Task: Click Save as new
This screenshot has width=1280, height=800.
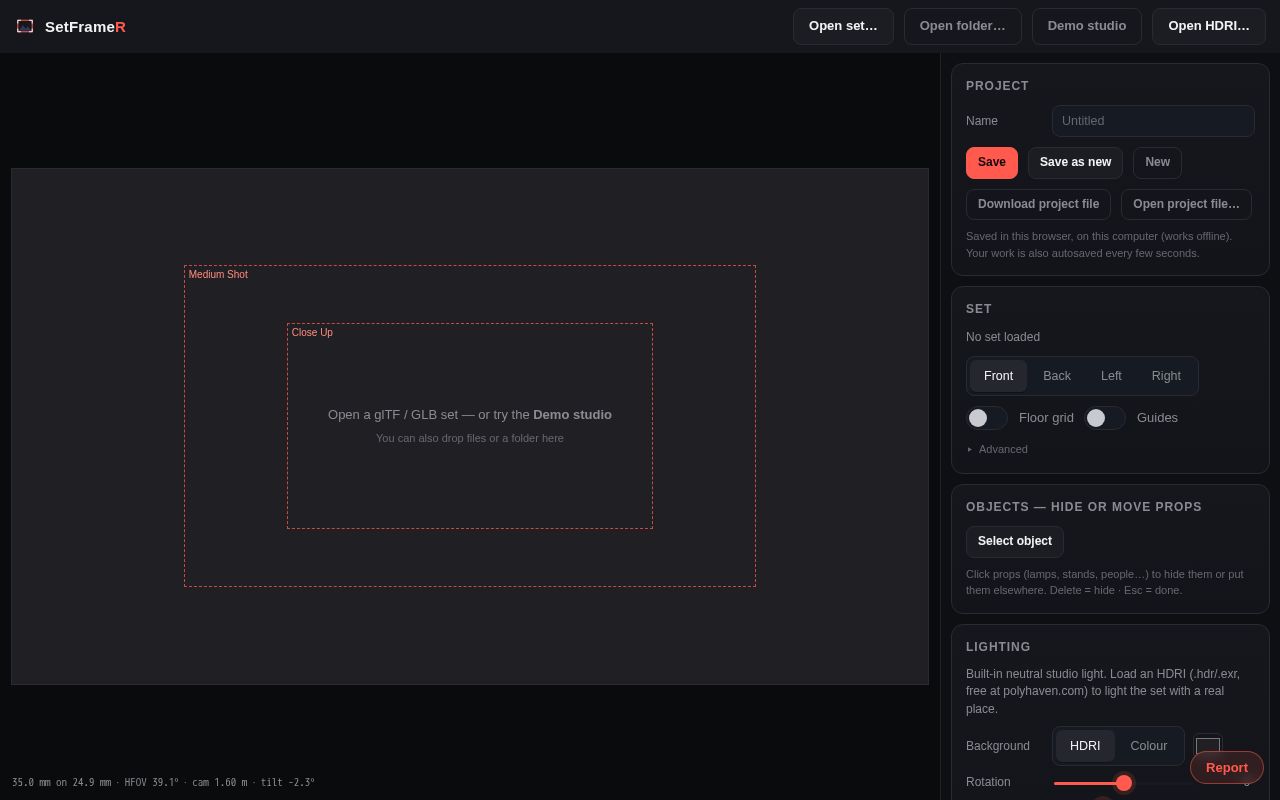Action: [x=1075, y=163]
